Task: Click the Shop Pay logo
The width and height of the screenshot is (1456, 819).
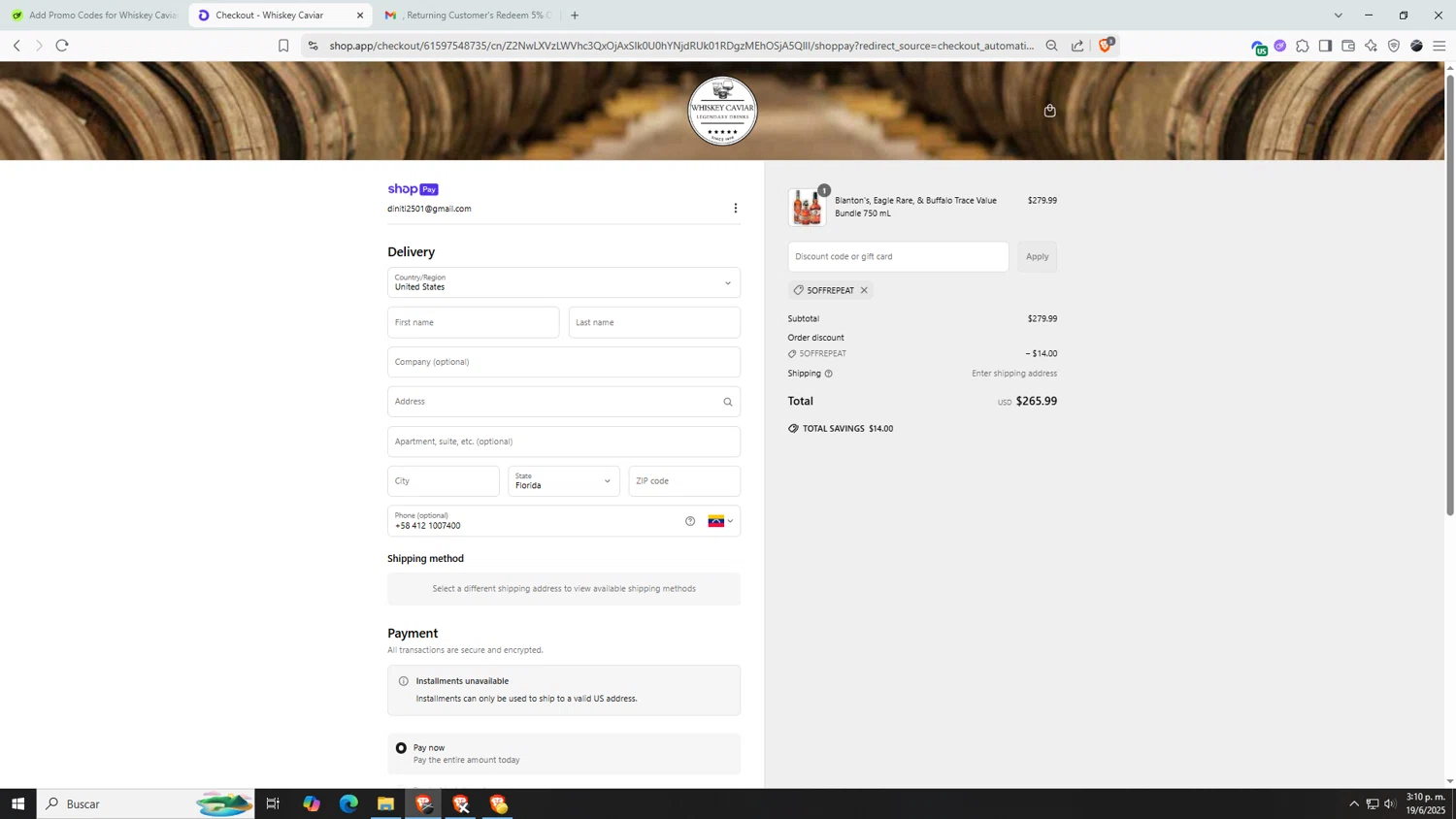Action: [413, 189]
